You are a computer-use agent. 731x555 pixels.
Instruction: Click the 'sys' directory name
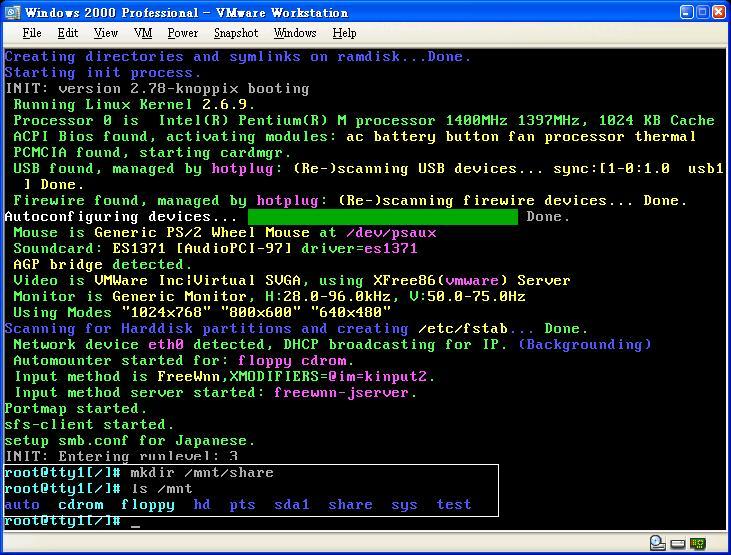pyautogui.click(x=404, y=505)
